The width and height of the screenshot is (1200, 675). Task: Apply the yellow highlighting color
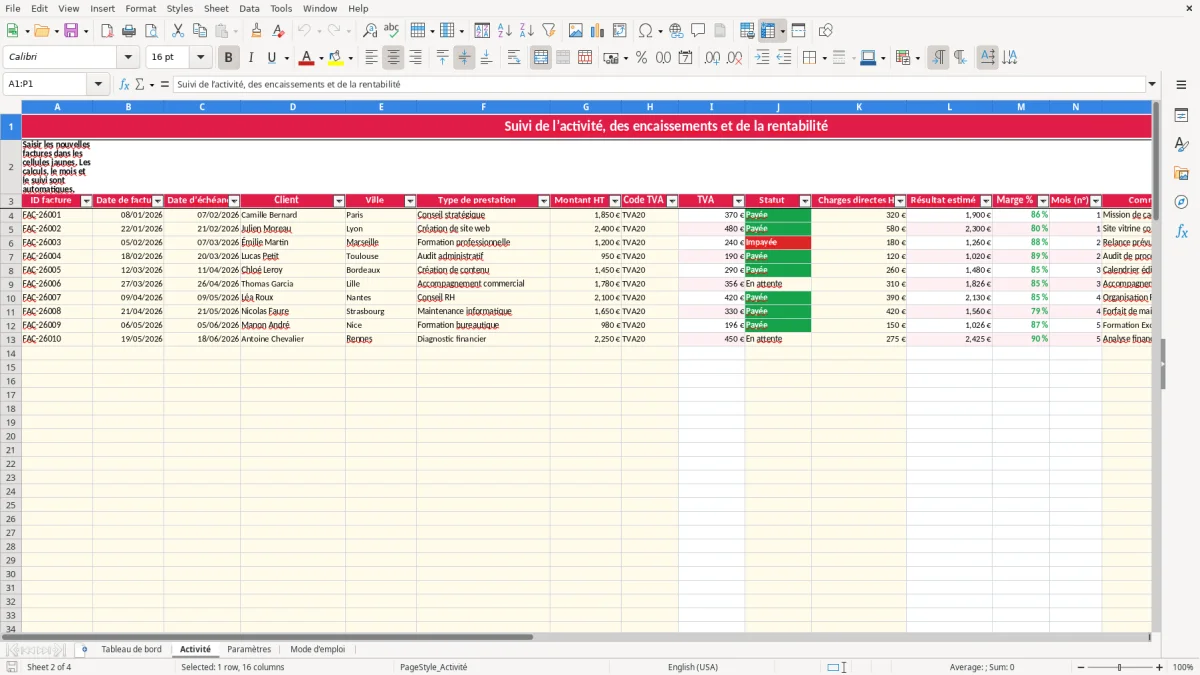[336, 58]
